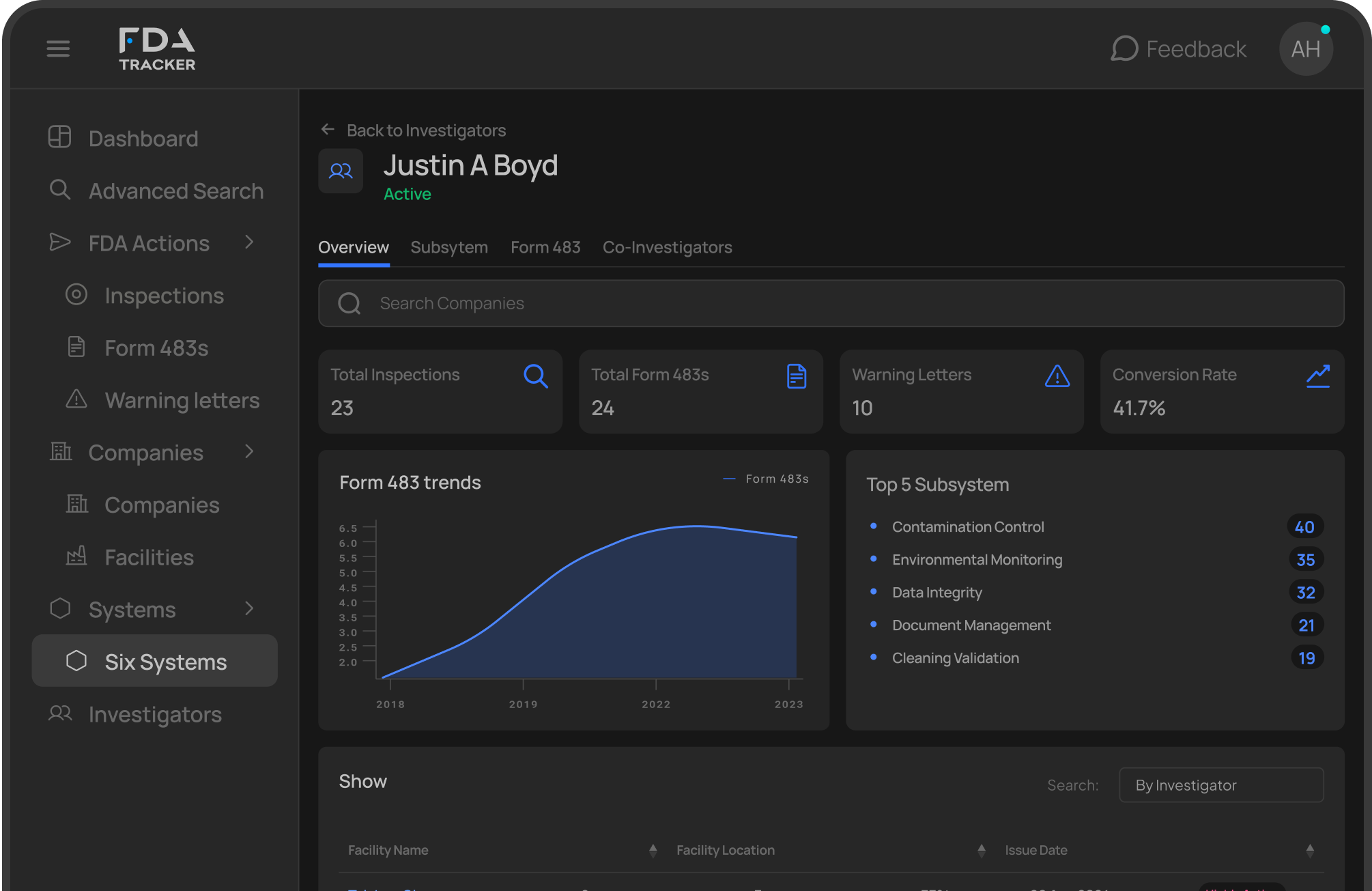Sort by Issue Date column arrows
Screen dimensions: 1372x891
(x=1309, y=850)
